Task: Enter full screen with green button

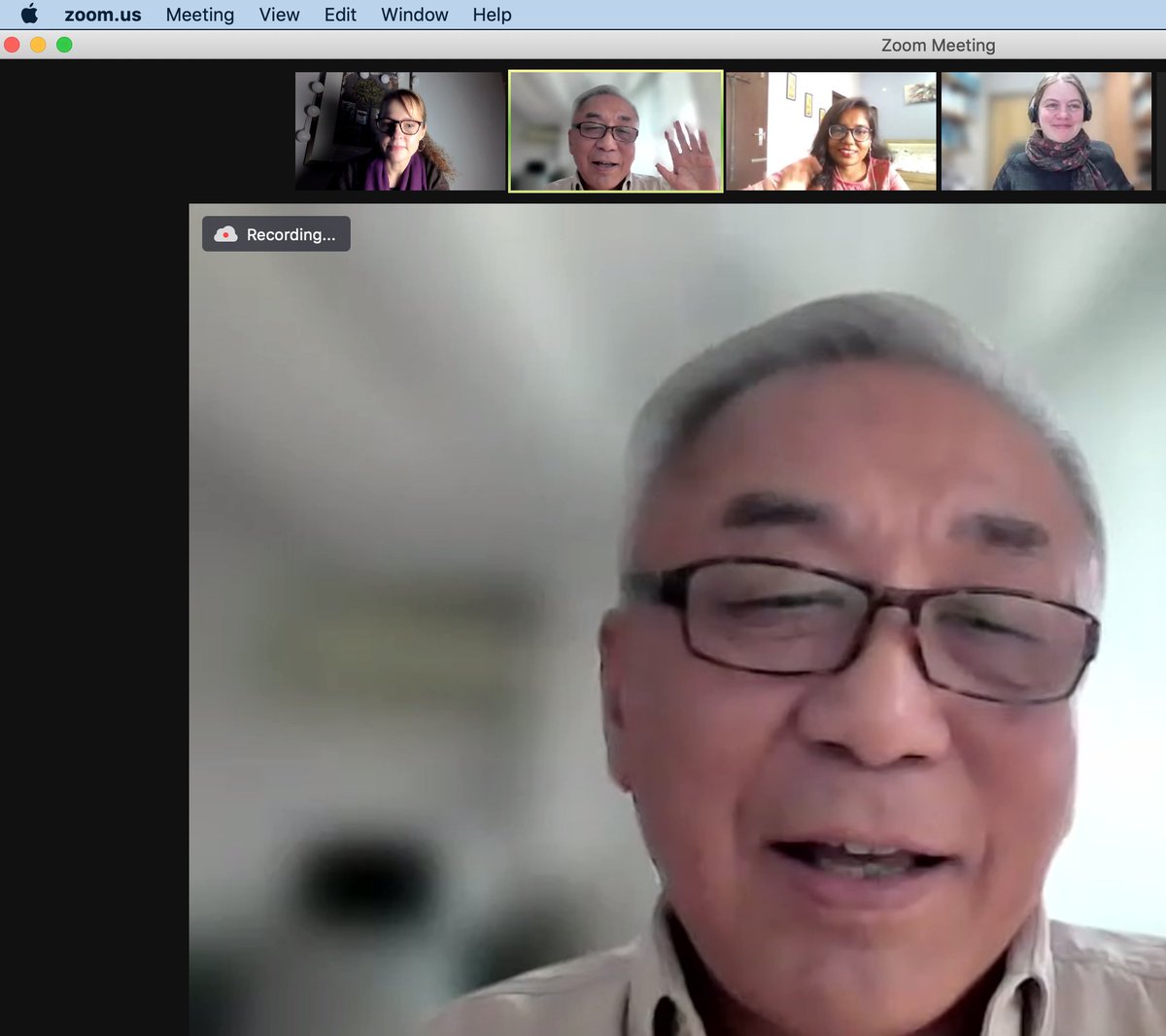Action: click(x=64, y=45)
